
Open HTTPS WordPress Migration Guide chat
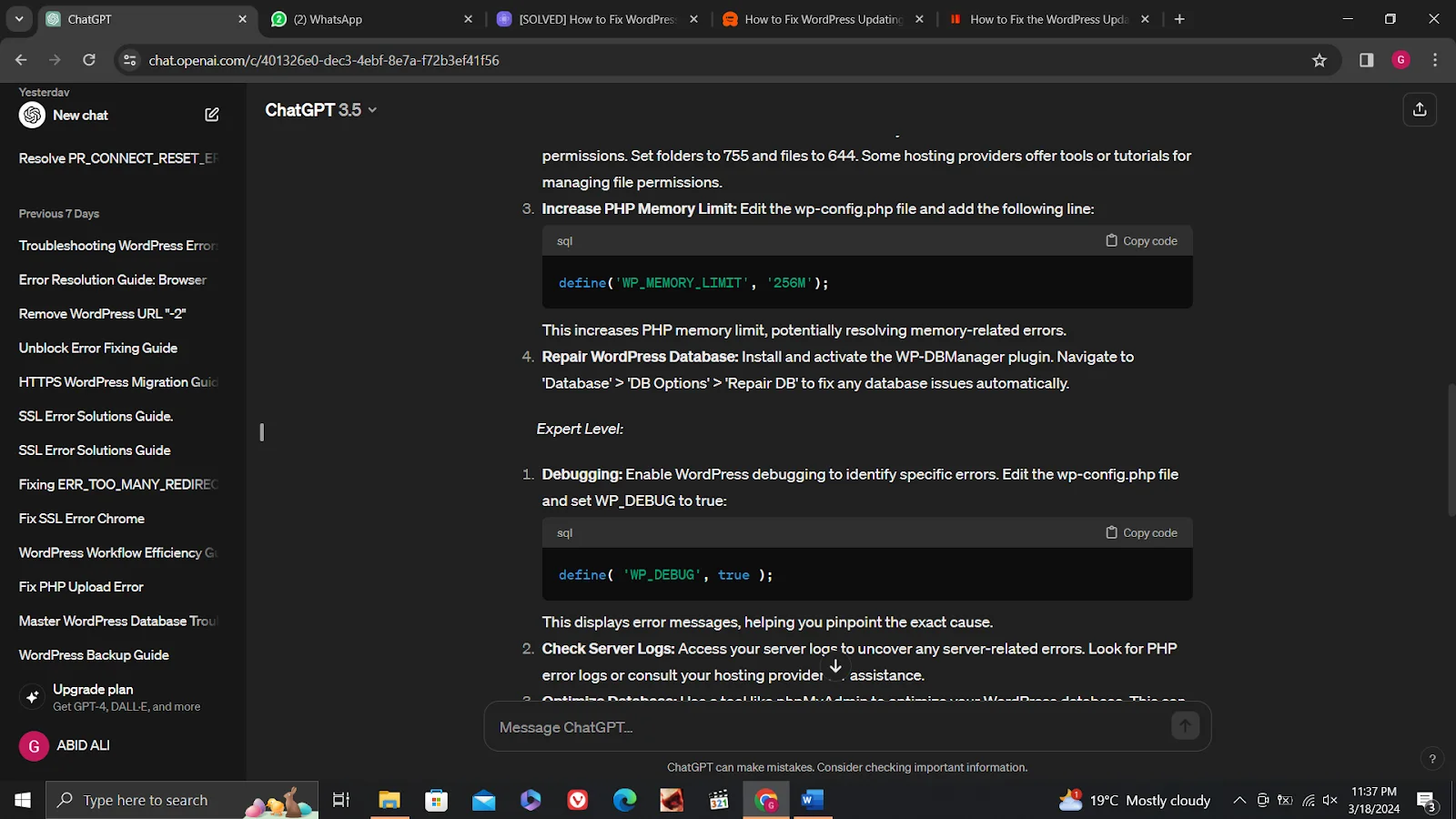(118, 382)
